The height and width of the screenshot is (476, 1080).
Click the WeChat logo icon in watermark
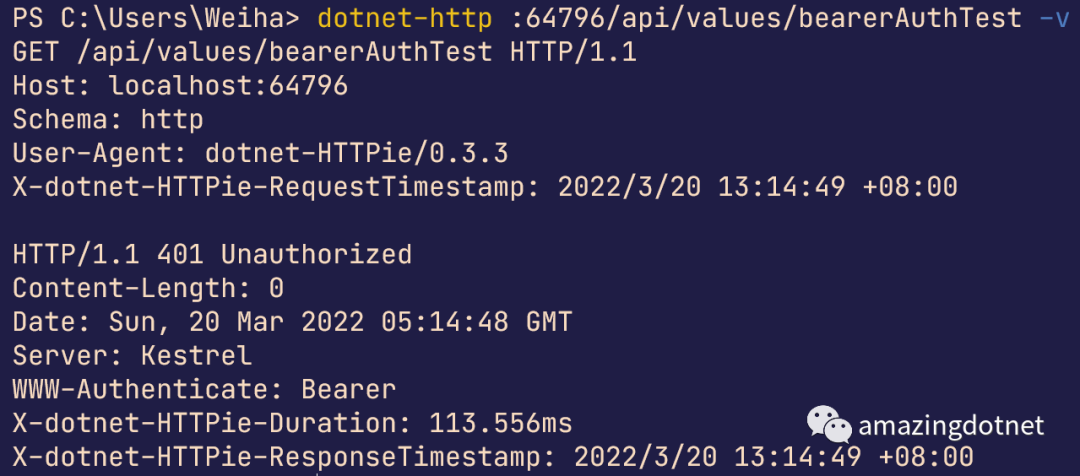829,424
